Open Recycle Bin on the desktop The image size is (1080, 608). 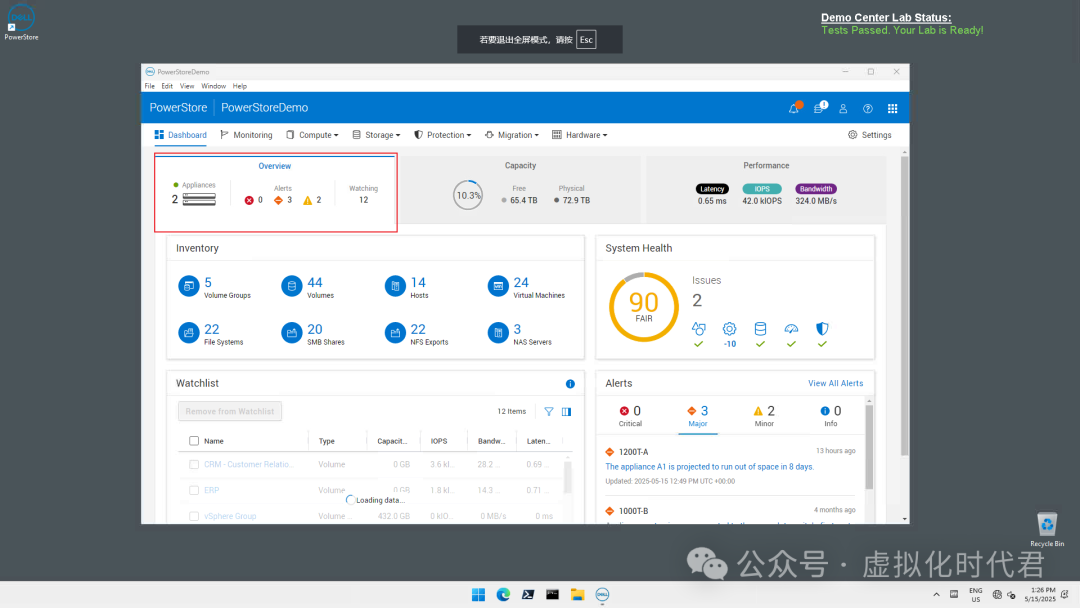[1047, 530]
